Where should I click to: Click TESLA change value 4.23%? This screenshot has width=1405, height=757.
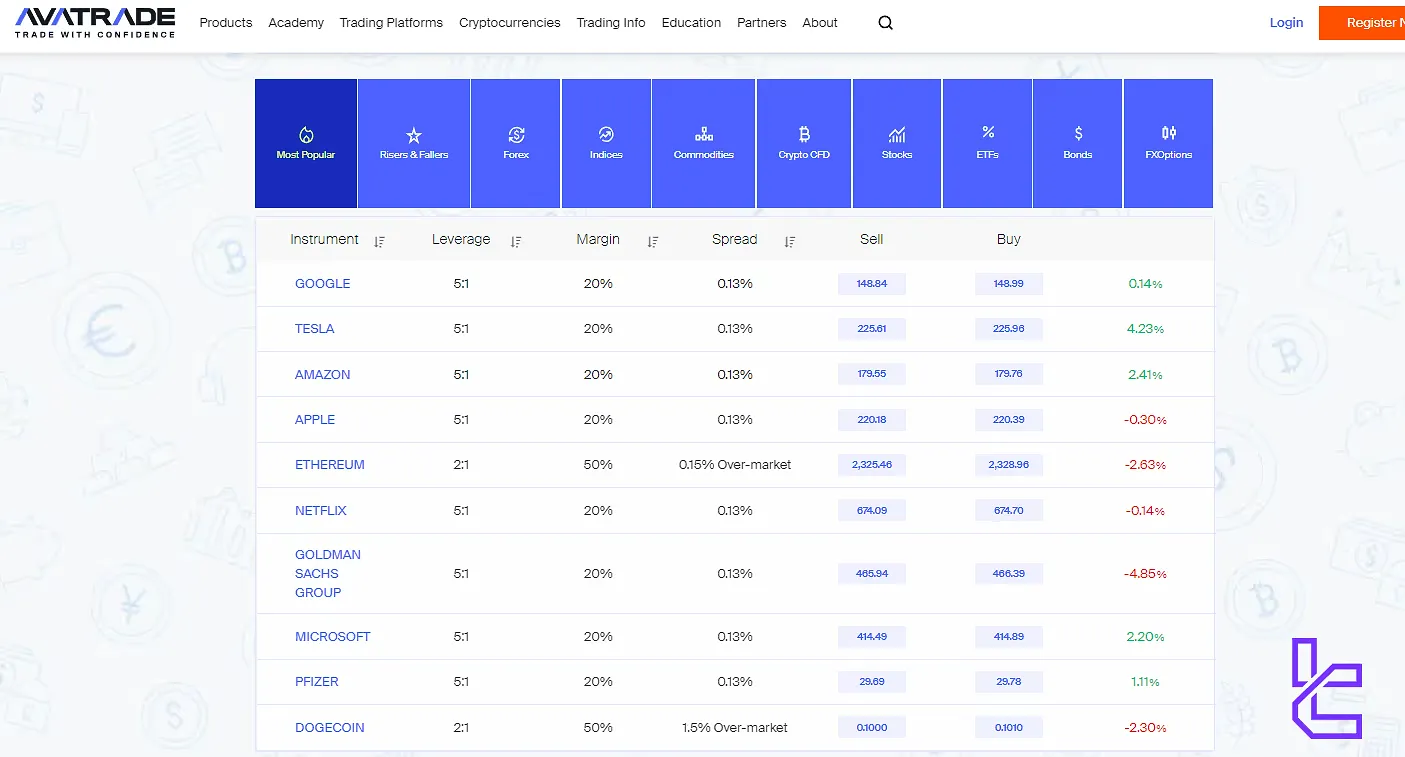click(1145, 329)
